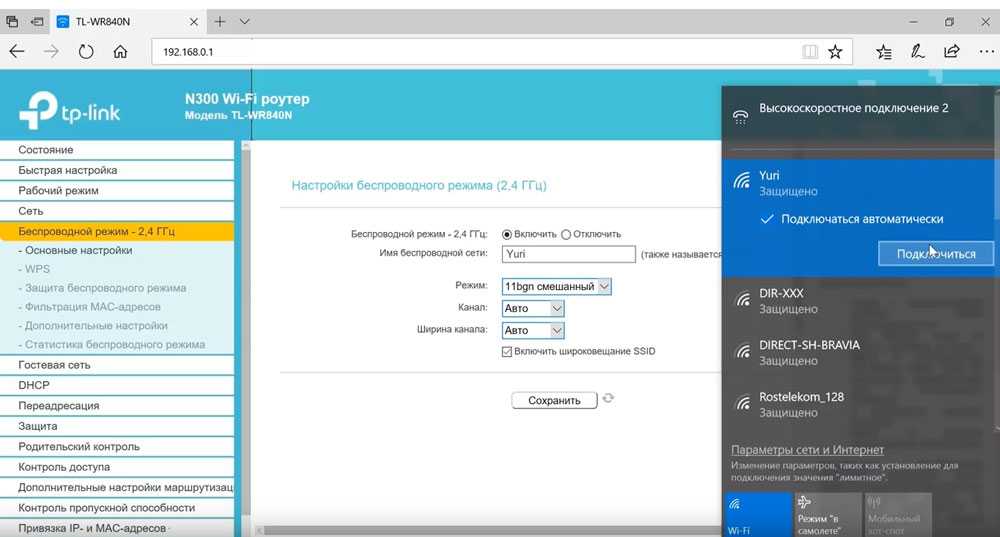
Task: Select the Включить radio button
Action: point(507,234)
